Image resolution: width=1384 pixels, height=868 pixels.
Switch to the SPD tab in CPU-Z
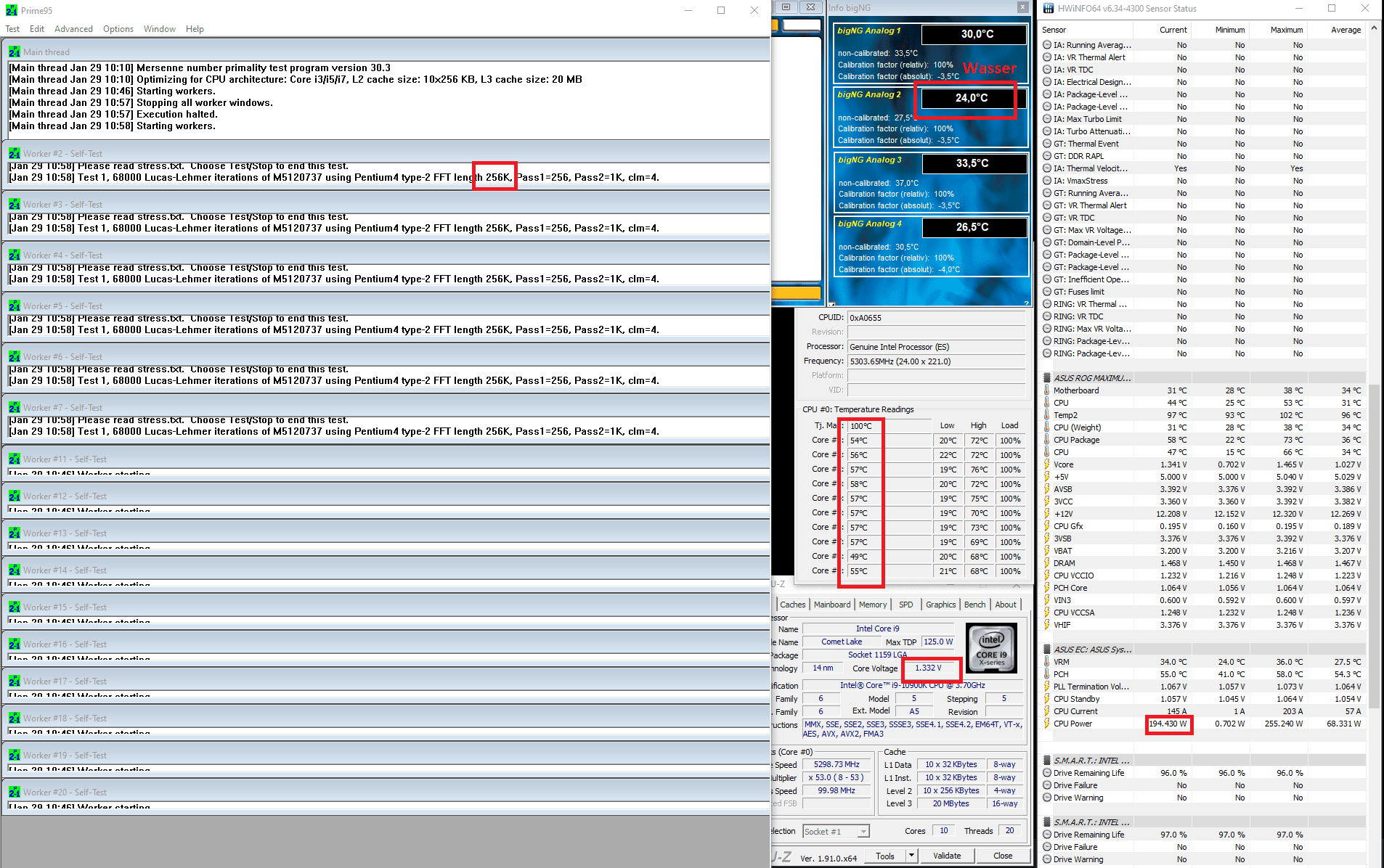[906, 605]
